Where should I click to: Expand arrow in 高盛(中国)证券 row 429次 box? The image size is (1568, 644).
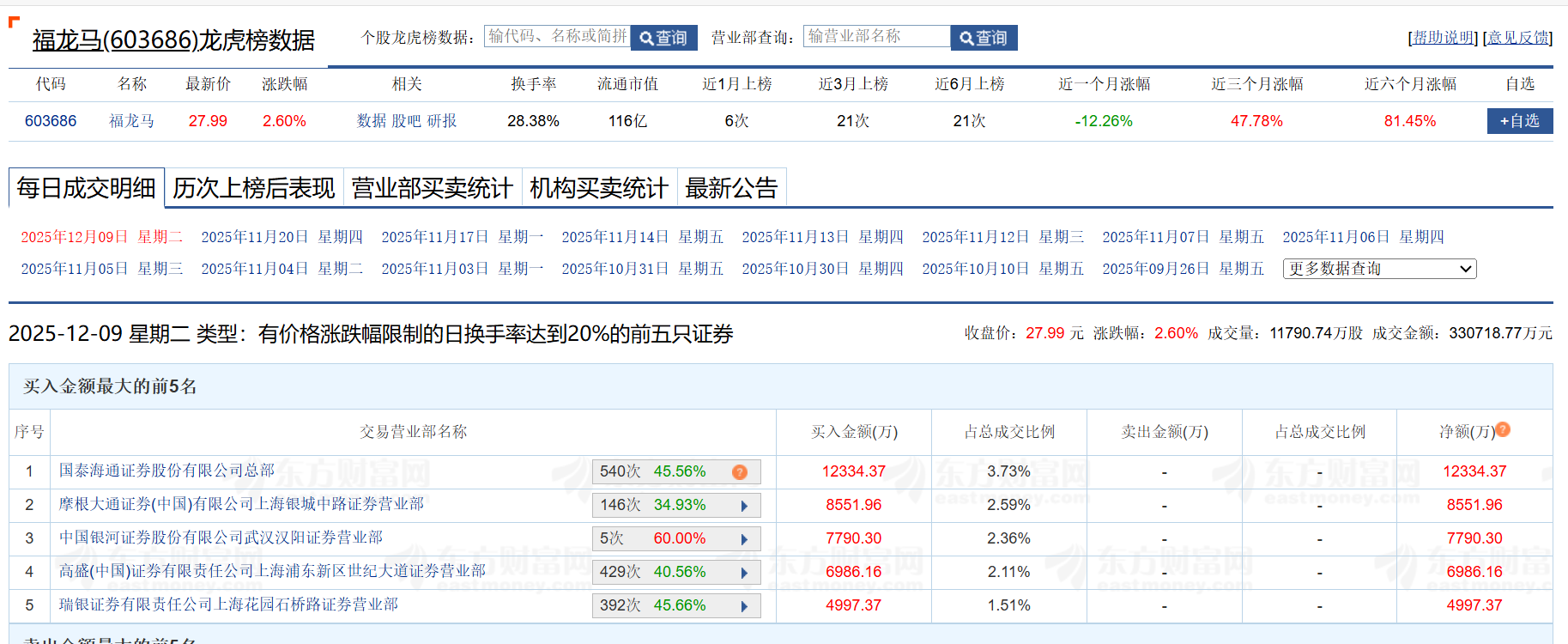745,573
